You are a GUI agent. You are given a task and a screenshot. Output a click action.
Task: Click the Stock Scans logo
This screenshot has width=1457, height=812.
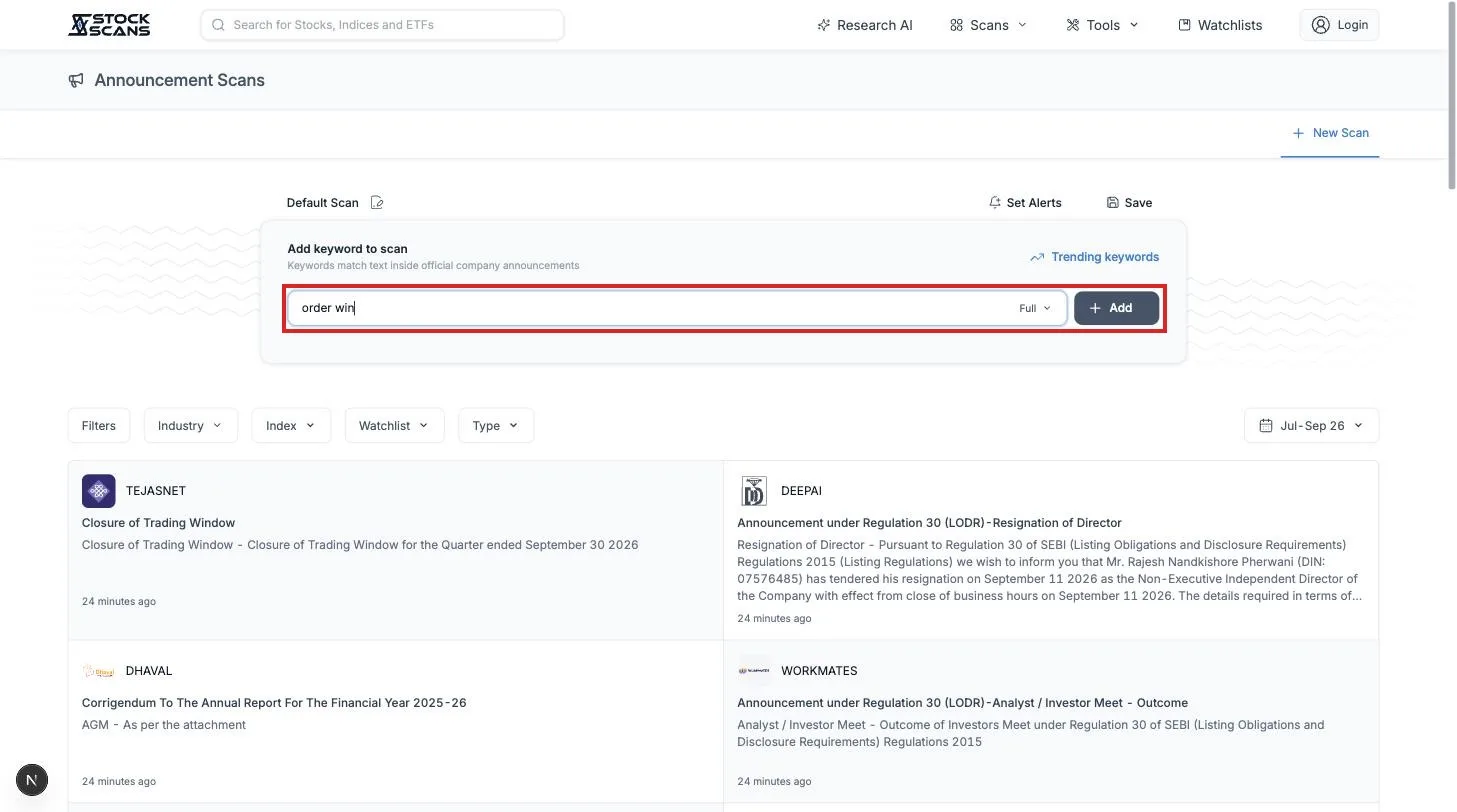(109, 25)
